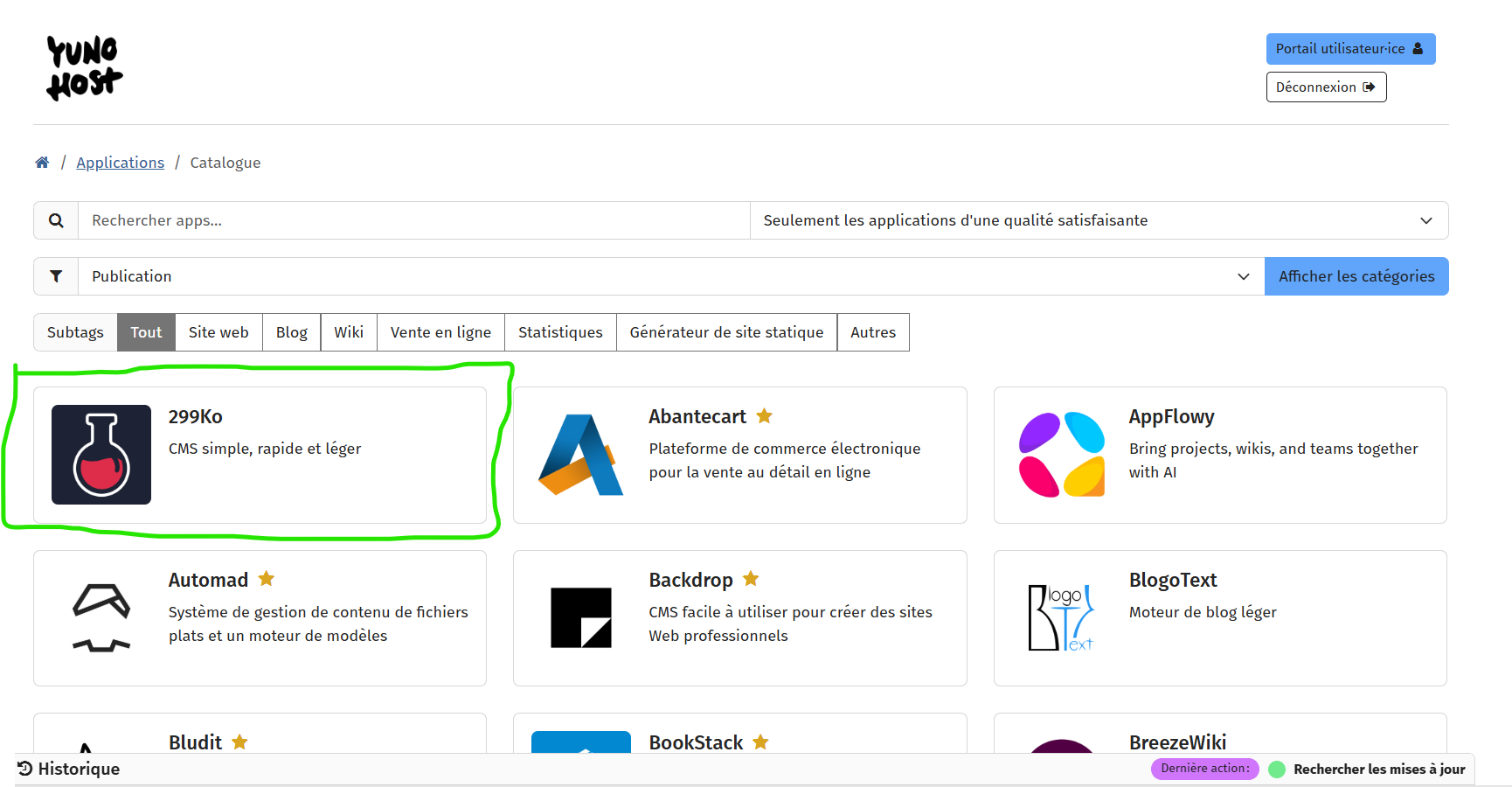Select the Autres subtag
Image resolution: width=1512 pixels, height=787 pixels.
[873, 332]
